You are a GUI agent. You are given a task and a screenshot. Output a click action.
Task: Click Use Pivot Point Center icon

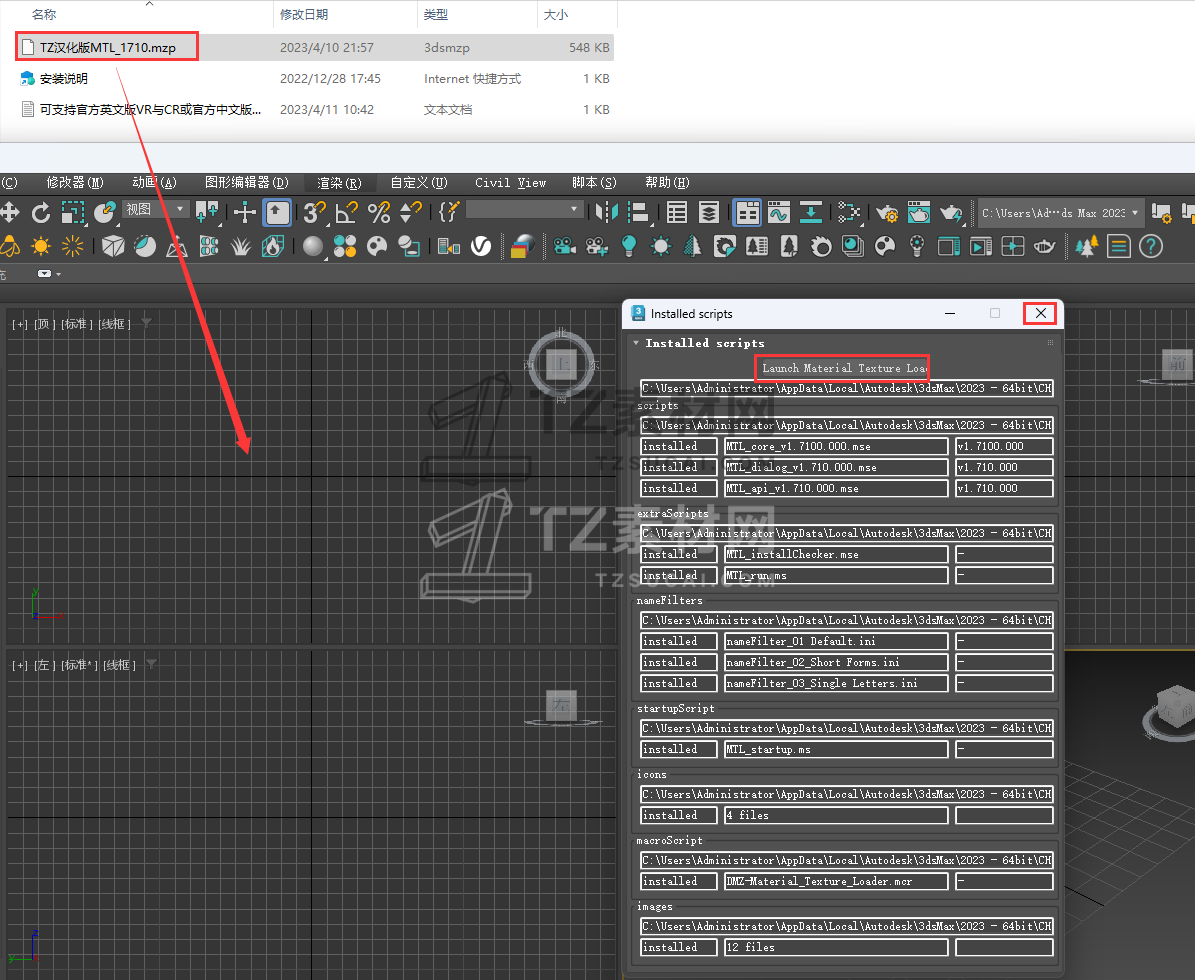(x=207, y=212)
